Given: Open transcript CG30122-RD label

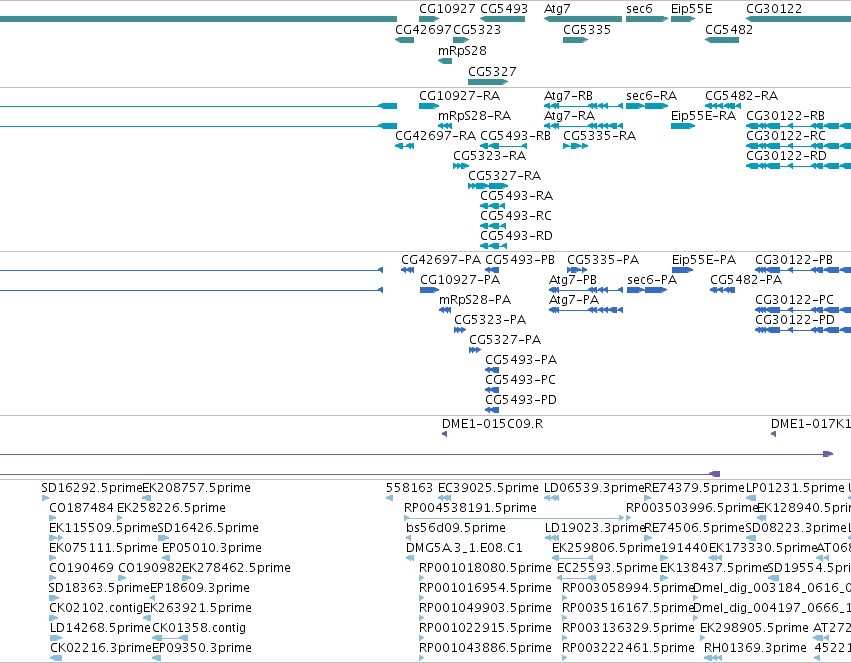Looking at the screenshot, I should click(786, 156).
